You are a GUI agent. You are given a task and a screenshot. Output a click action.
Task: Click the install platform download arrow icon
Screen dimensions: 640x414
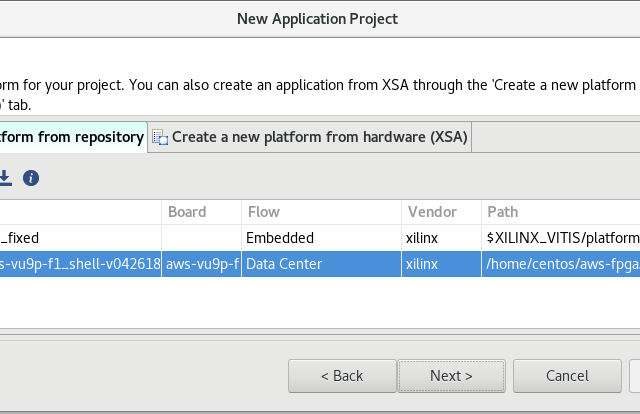point(5,178)
